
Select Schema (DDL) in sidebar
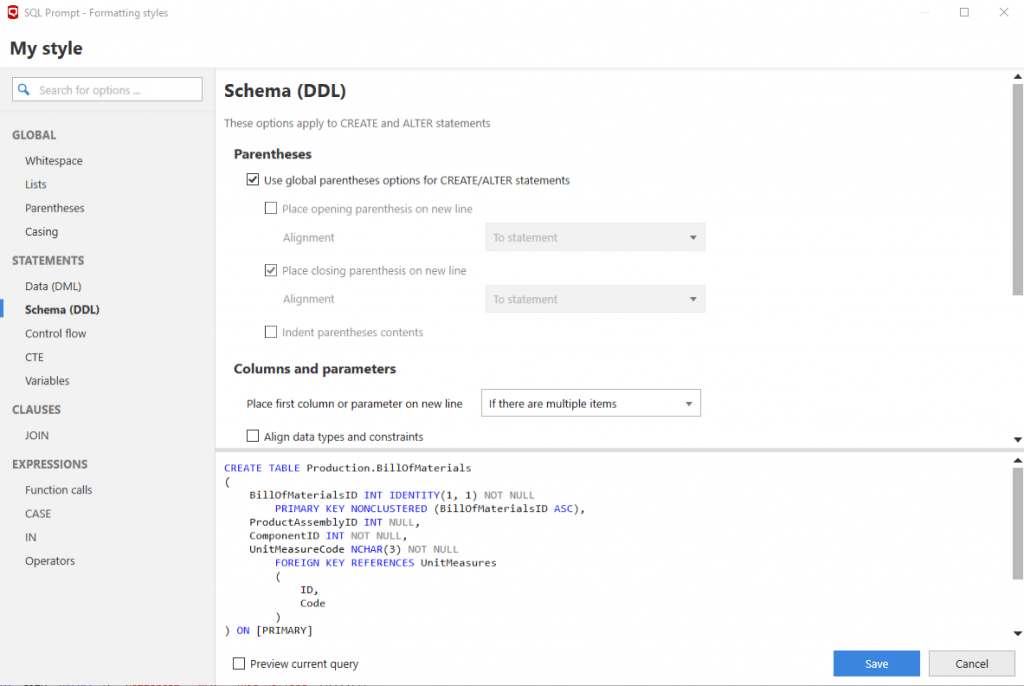tap(62, 310)
